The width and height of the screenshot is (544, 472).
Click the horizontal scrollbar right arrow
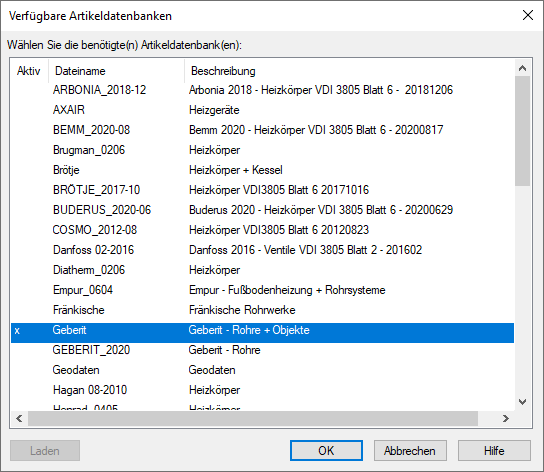506,419
